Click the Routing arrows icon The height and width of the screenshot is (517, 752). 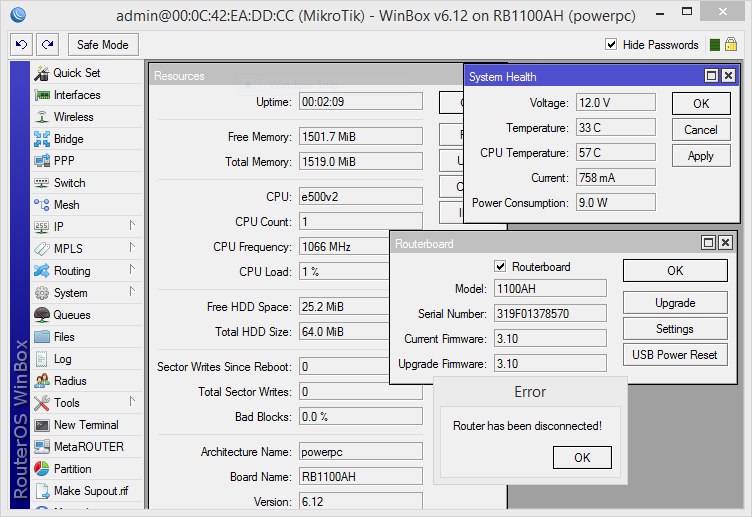[x=42, y=271]
